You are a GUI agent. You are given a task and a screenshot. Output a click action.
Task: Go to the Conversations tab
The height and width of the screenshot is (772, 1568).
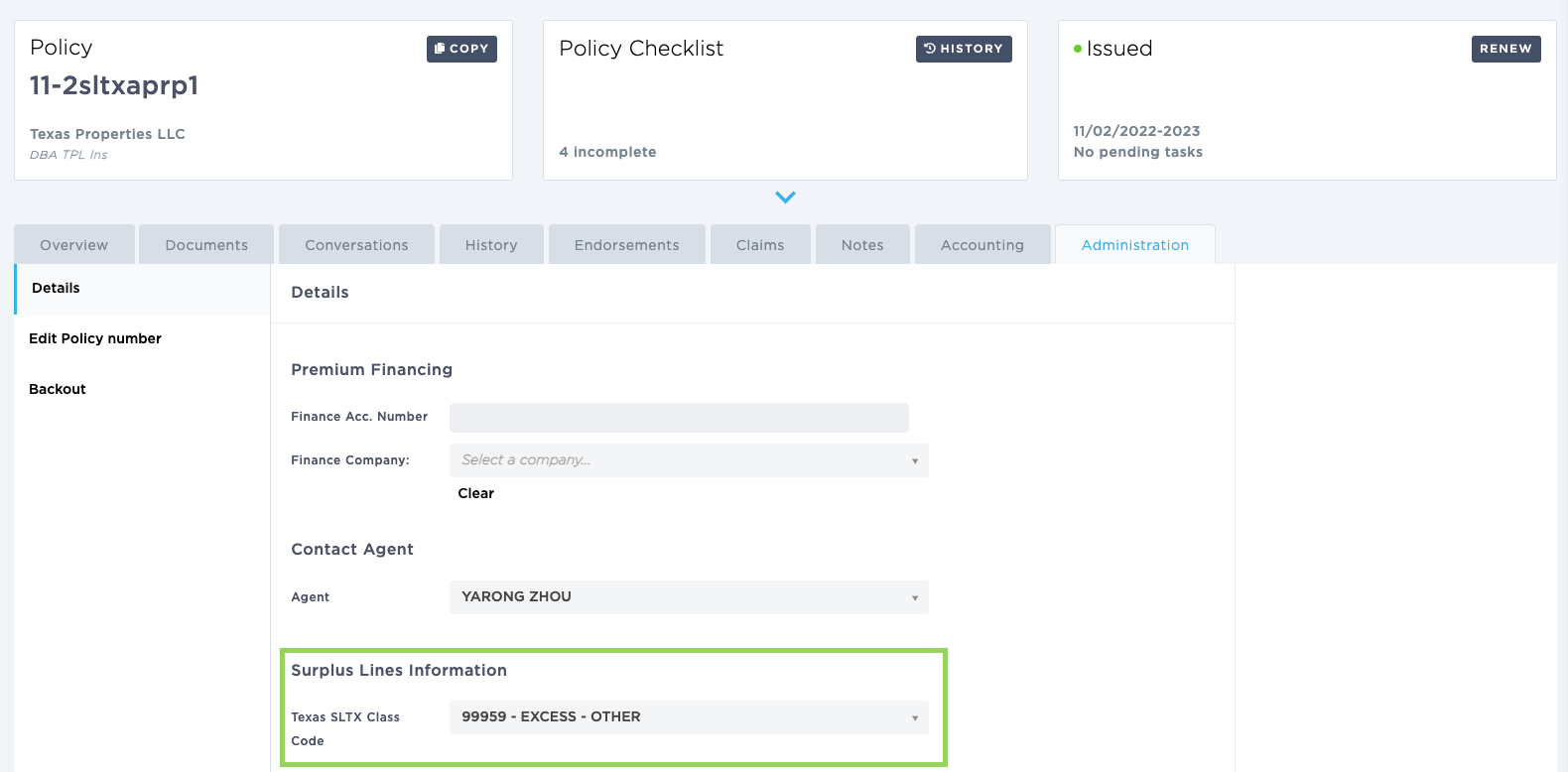[x=356, y=245]
